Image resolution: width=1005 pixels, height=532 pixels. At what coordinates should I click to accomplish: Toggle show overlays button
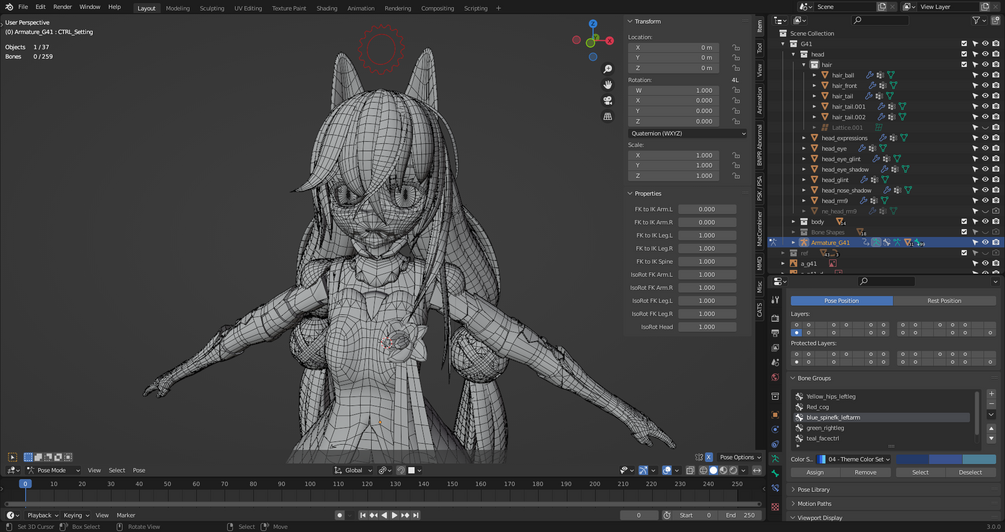pos(667,470)
